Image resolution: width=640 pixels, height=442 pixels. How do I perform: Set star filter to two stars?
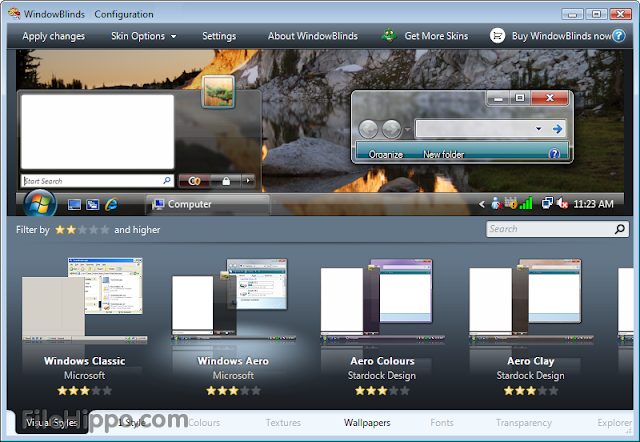71,230
